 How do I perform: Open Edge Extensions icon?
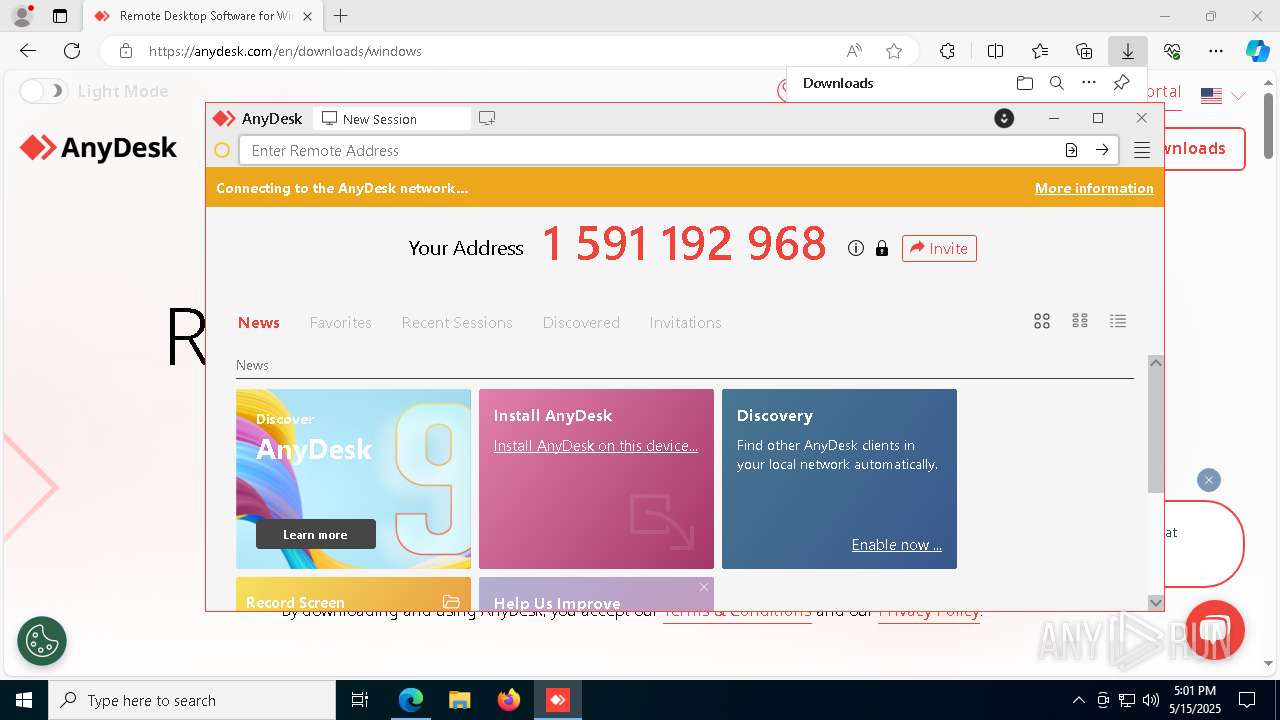(x=947, y=51)
